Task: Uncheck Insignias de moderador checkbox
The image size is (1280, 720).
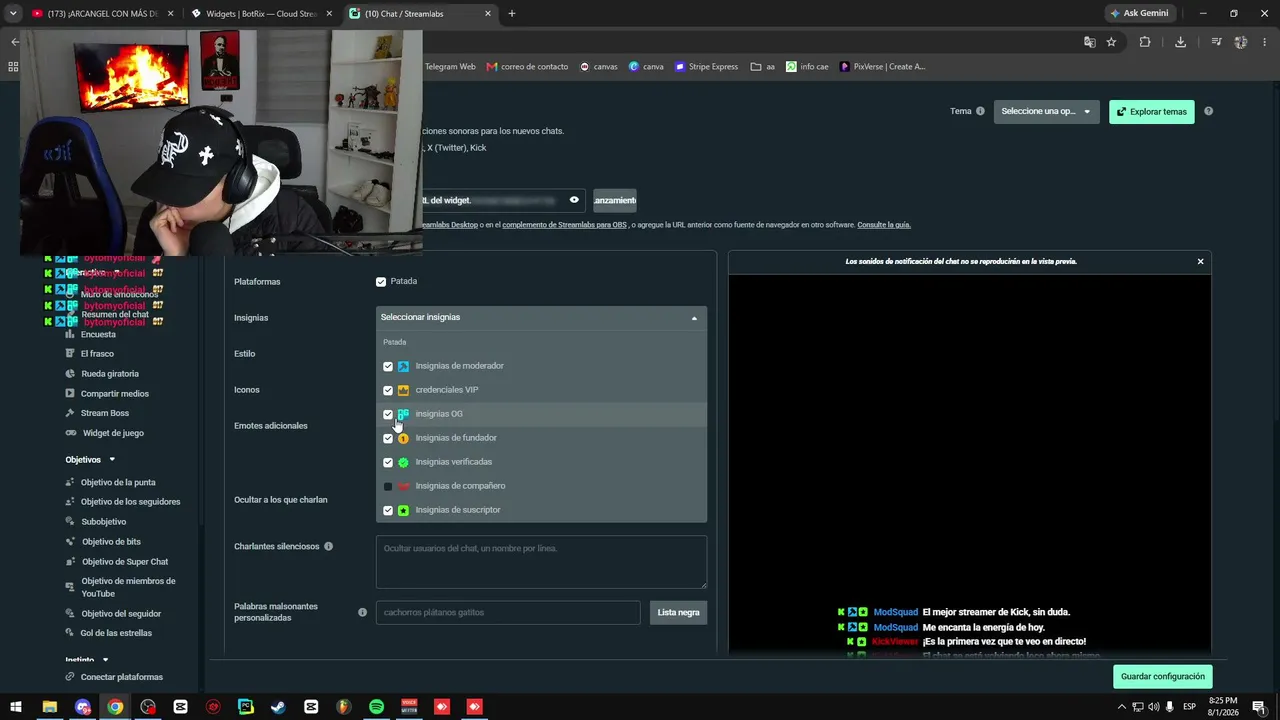Action: [x=388, y=366]
